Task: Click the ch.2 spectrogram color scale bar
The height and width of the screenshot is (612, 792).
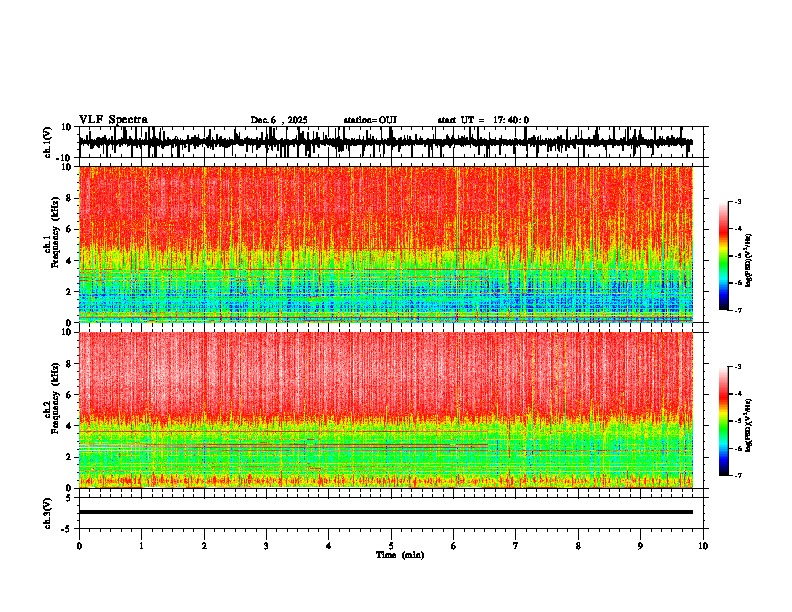Action: [724, 421]
